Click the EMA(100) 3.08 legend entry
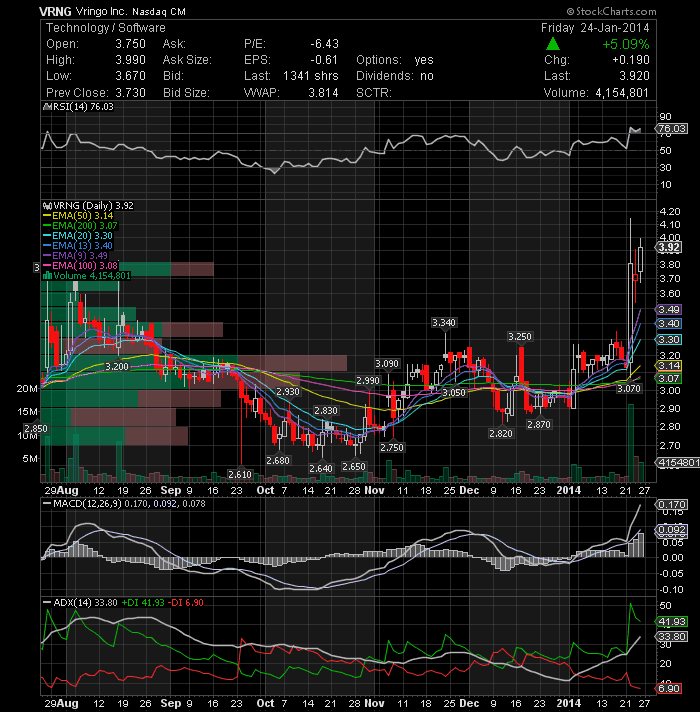Image resolution: width=700 pixels, height=712 pixels. point(80,266)
